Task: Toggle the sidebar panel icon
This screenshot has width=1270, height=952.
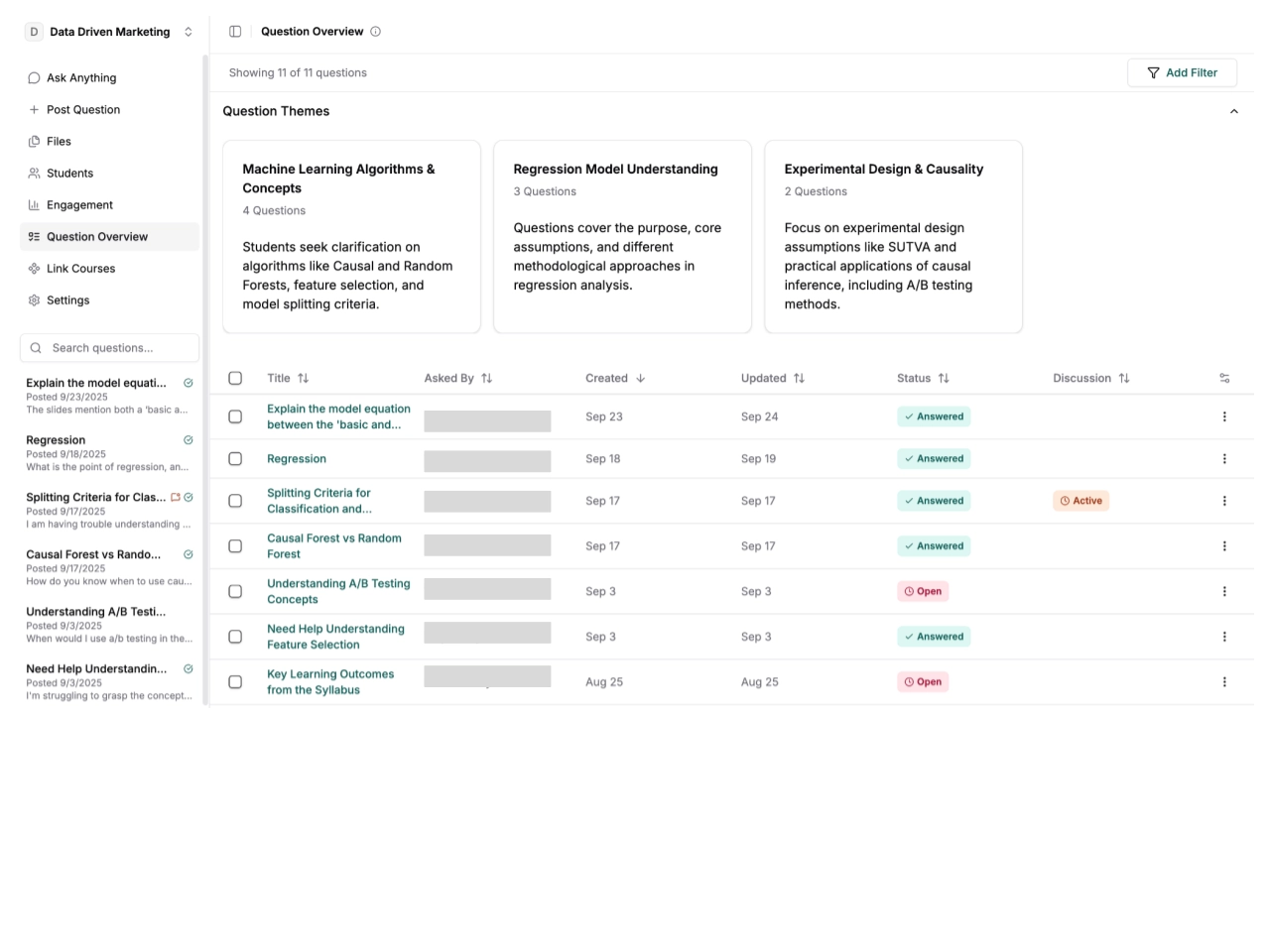Action: (235, 32)
